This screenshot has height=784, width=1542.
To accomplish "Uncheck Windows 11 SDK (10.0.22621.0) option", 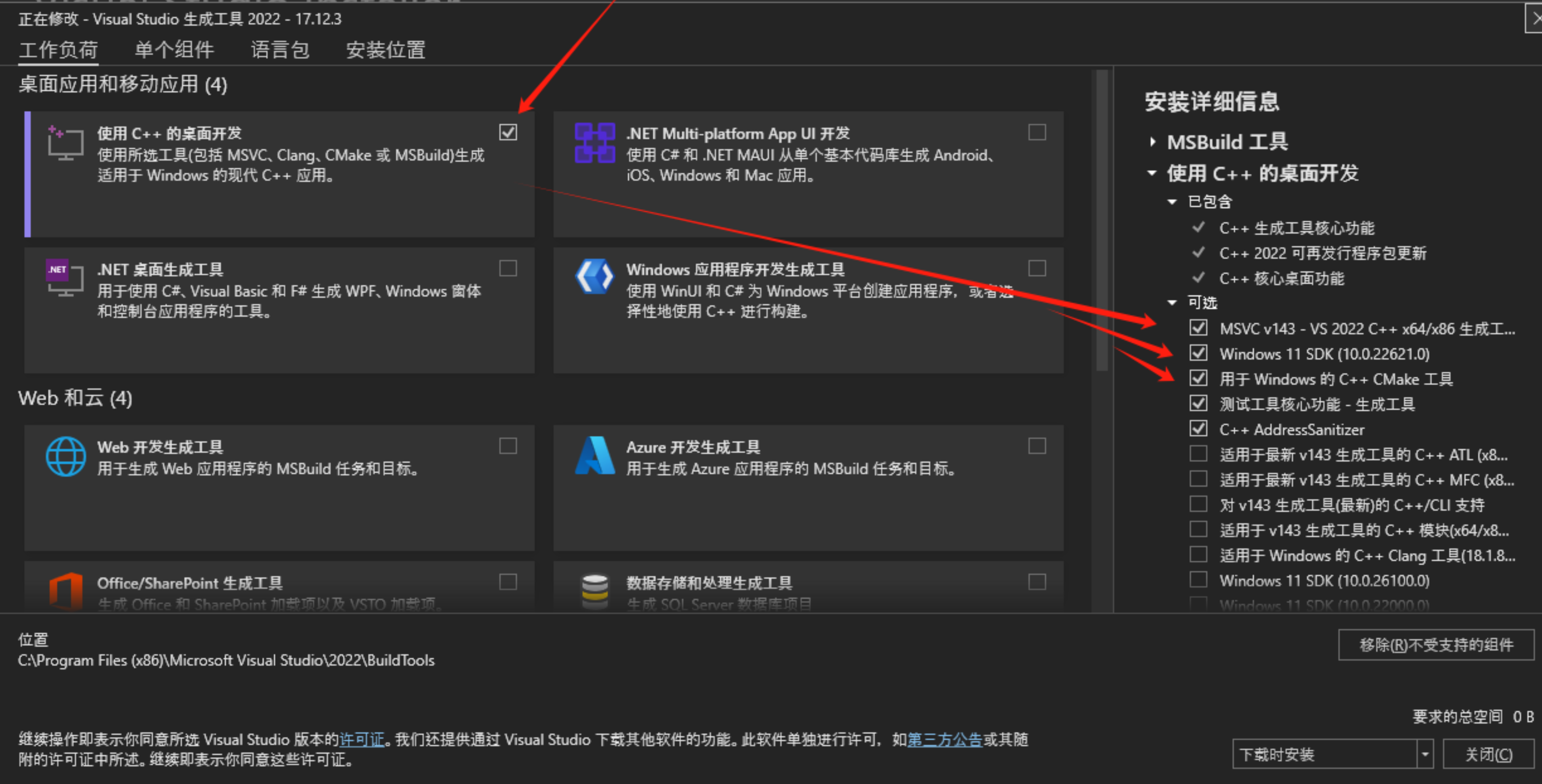I will pyautogui.click(x=1198, y=353).
